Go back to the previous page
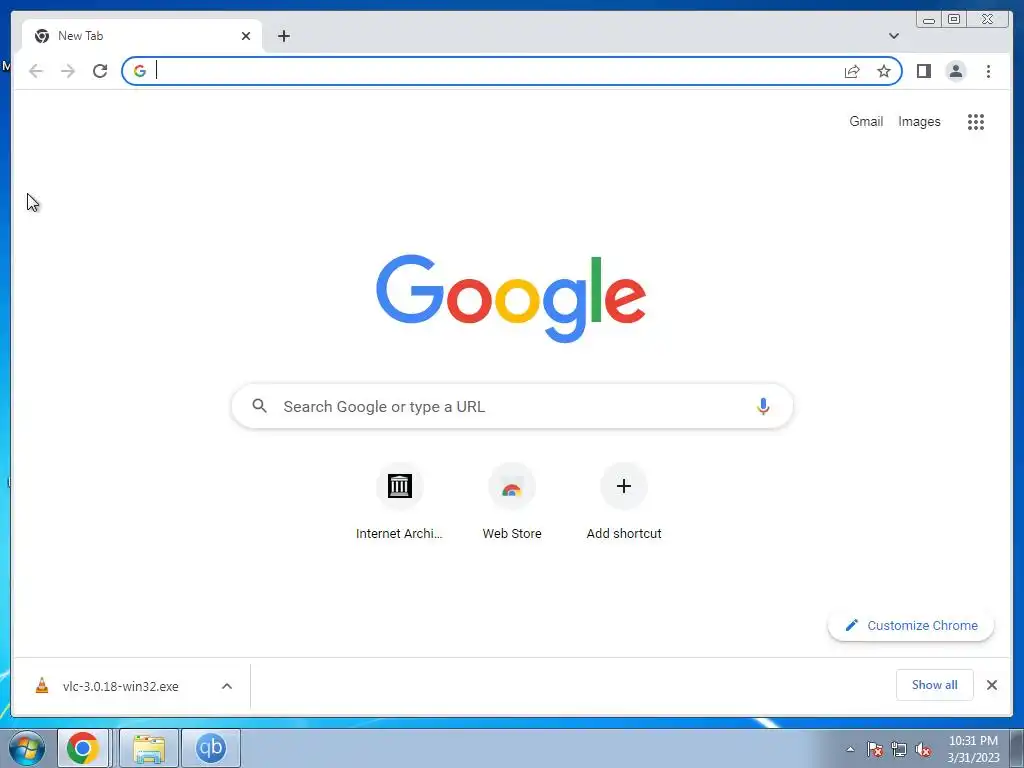This screenshot has width=1024, height=768. [x=36, y=71]
